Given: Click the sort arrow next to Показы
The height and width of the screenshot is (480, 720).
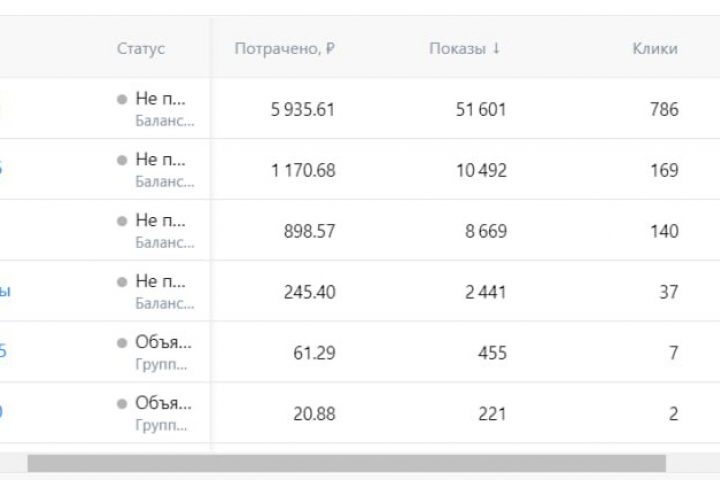Looking at the screenshot, I should coord(496,48).
